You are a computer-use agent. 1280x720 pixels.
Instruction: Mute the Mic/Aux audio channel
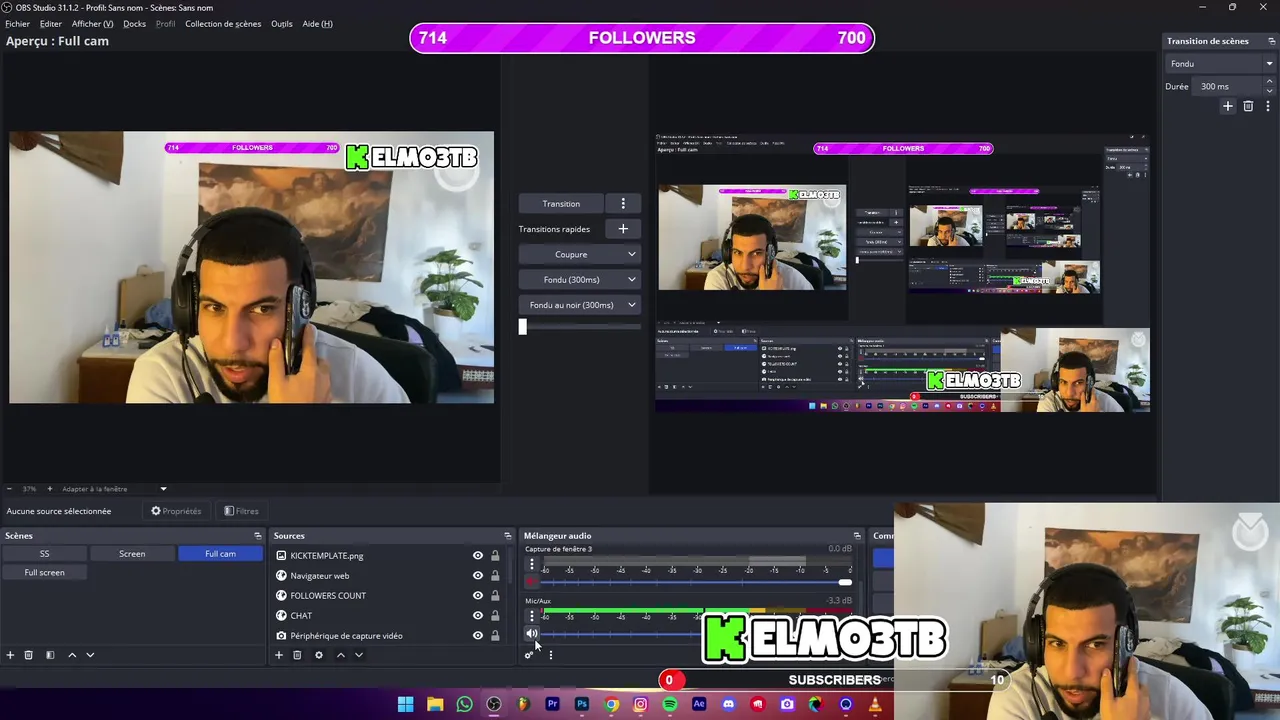(532, 633)
